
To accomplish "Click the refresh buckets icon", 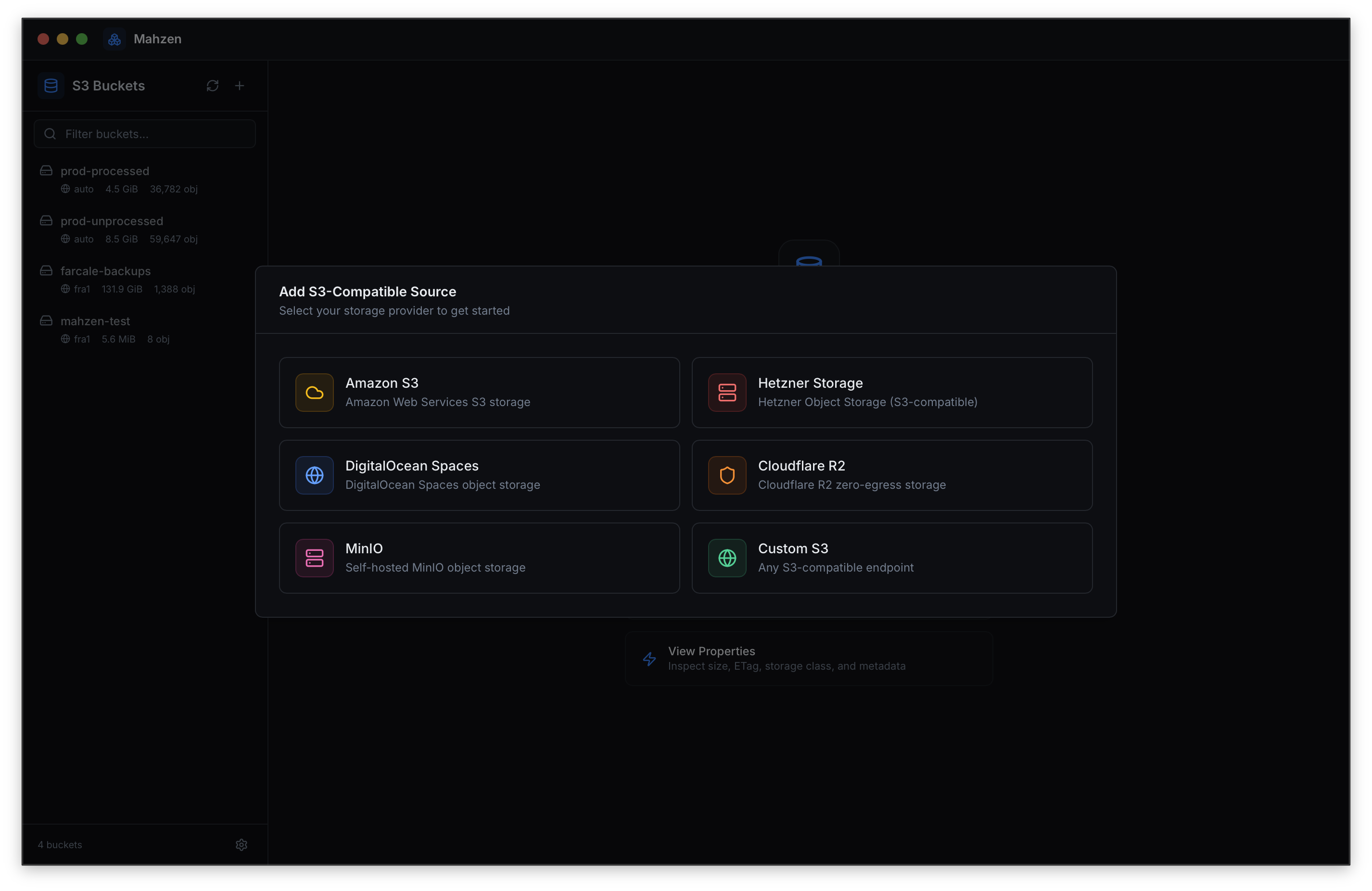I will click(x=212, y=86).
